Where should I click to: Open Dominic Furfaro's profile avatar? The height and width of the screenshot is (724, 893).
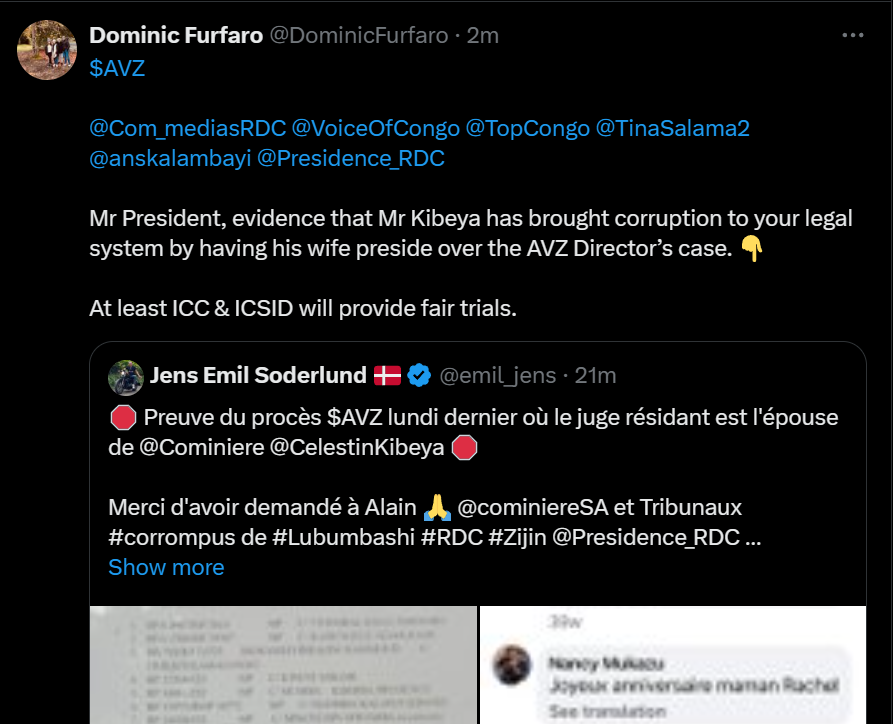coord(47,50)
